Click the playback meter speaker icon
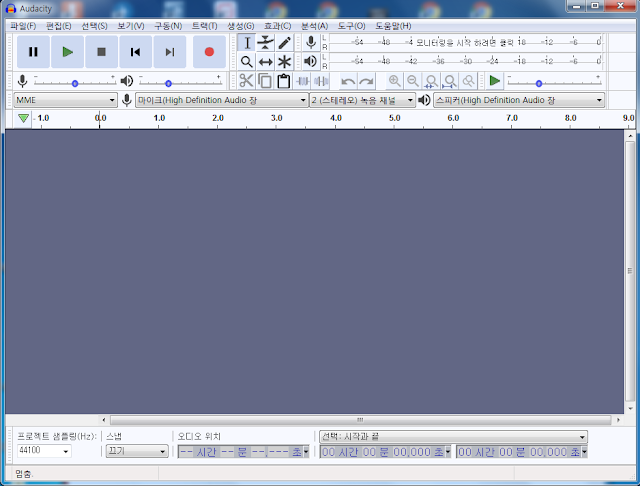 coord(311,61)
